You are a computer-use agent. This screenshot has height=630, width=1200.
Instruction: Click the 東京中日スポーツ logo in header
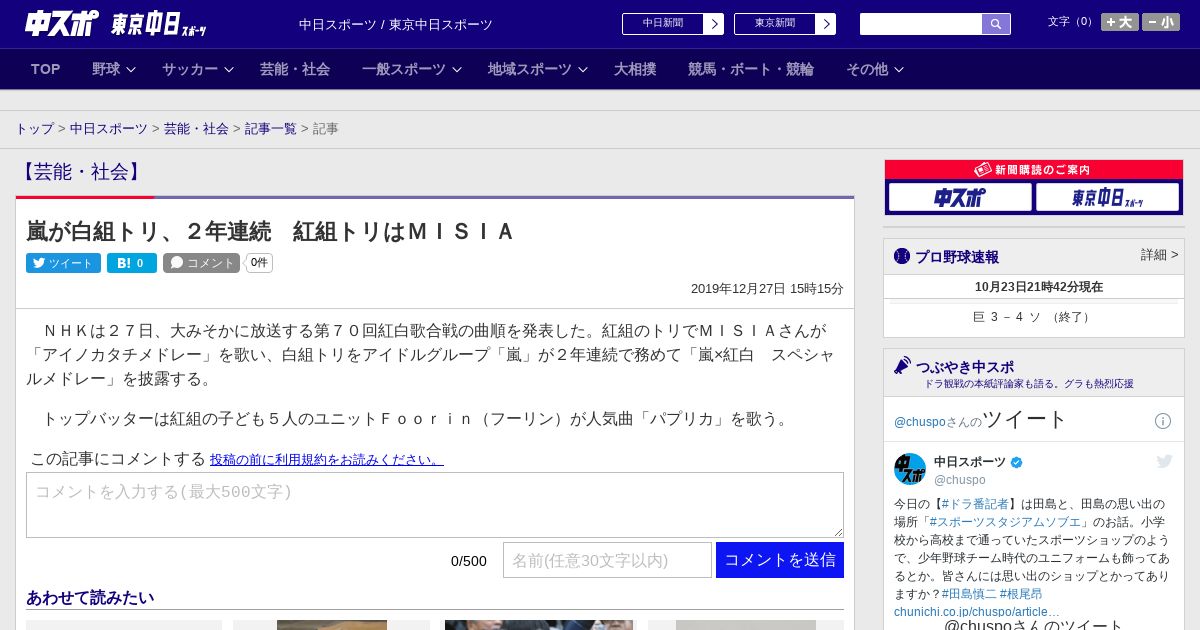158,24
